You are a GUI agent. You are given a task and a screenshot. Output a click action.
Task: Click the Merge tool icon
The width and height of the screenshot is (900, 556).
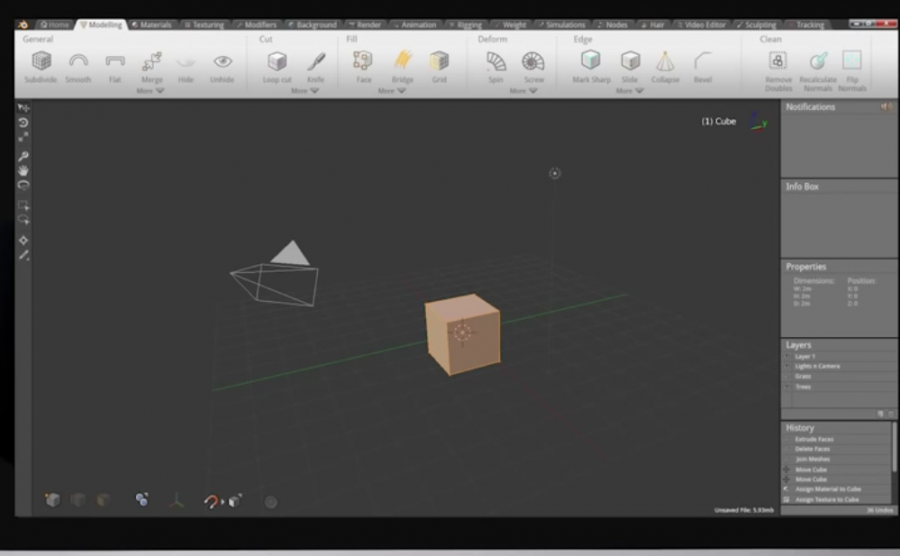152,61
